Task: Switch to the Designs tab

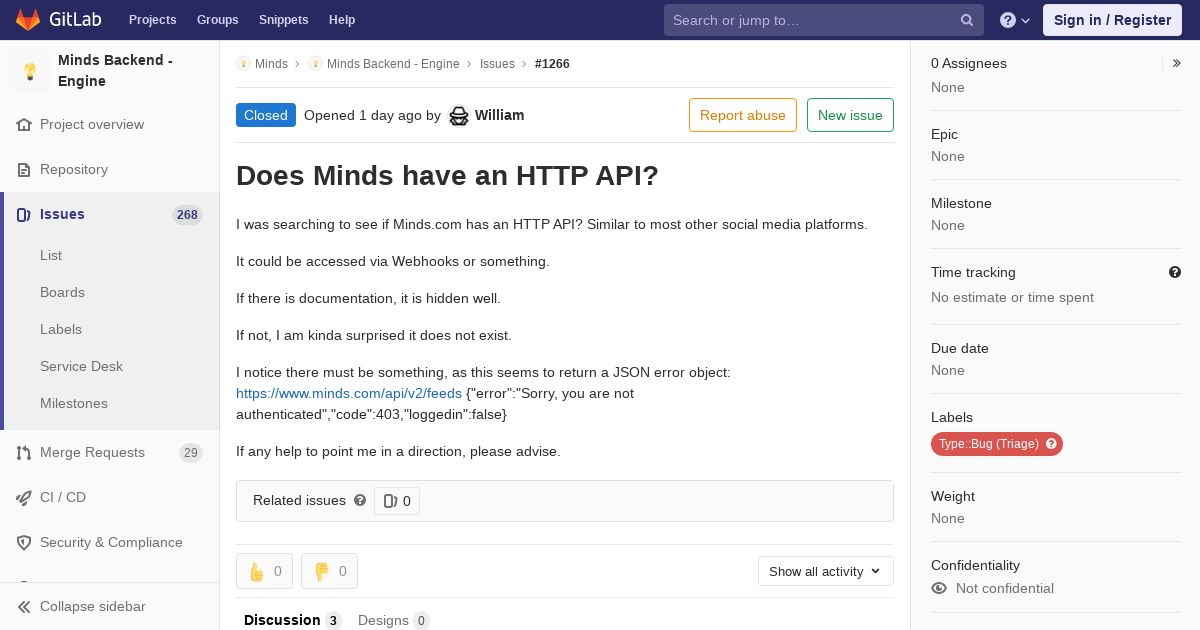Action: (392, 620)
